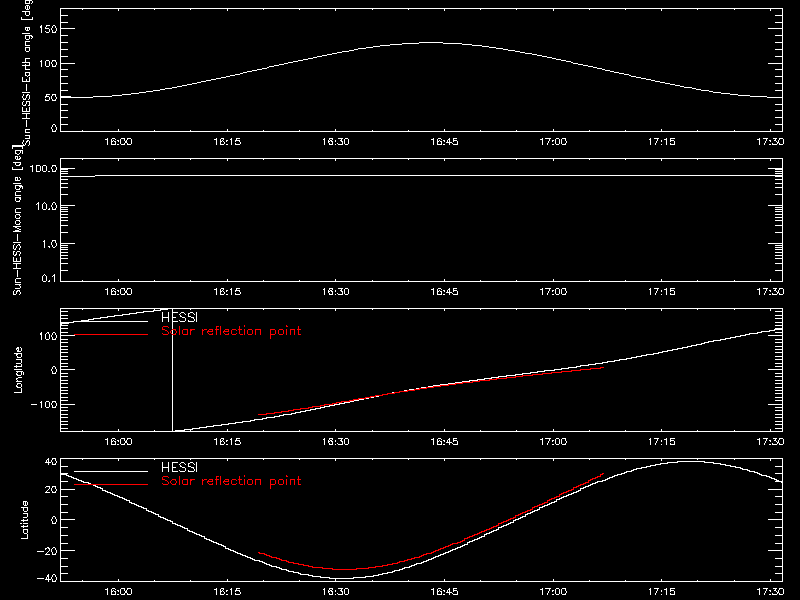Screen dimensions: 800x600
Task: Select the -20 tick on Latitude axis
Action: click(x=47, y=551)
